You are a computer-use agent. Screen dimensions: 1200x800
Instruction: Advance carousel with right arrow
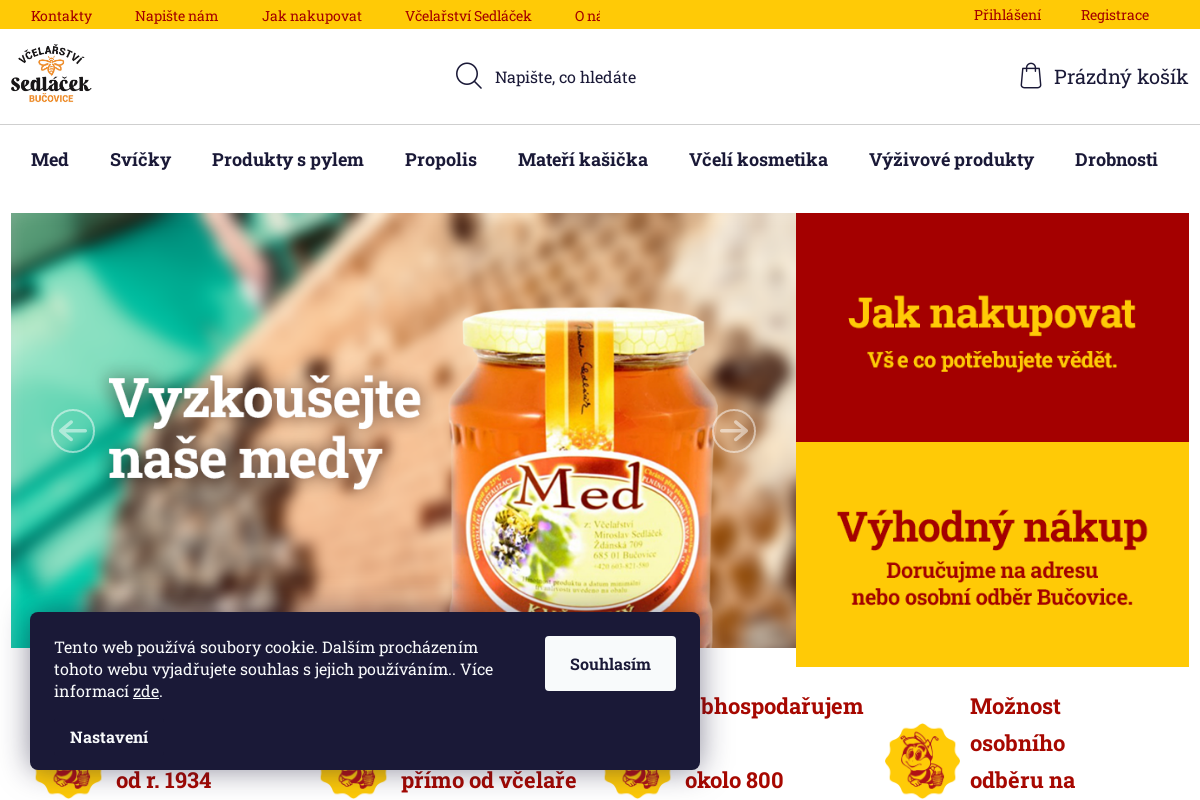coord(734,431)
